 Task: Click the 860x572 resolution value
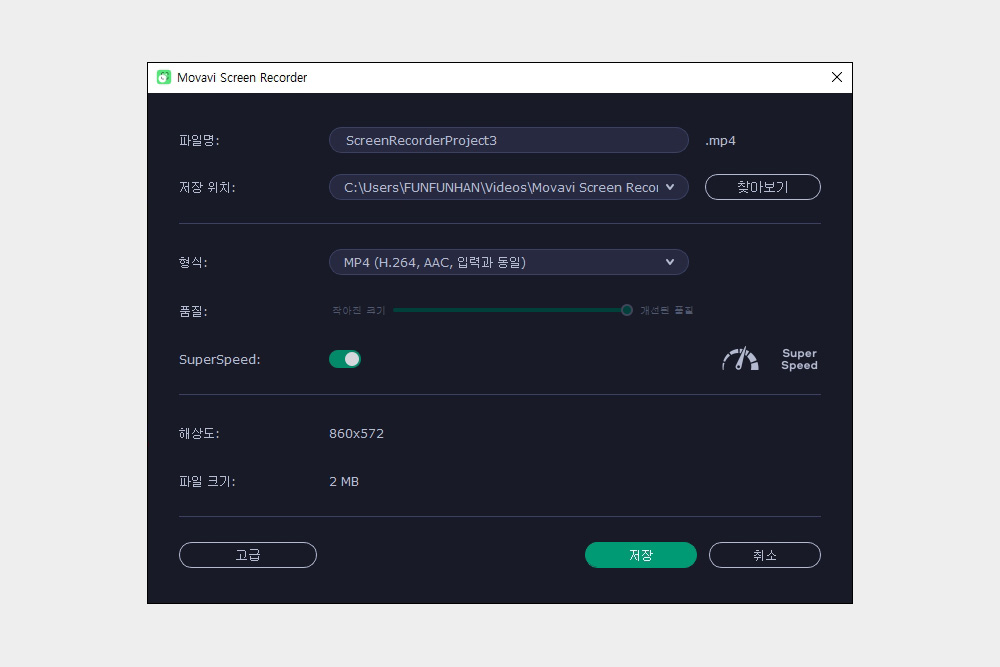357,434
